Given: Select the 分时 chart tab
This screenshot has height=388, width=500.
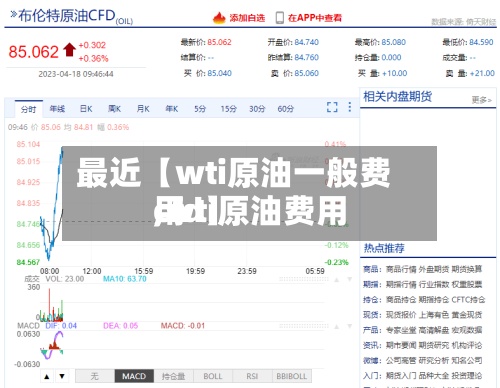Looking at the screenshot, I should point(29,109).
